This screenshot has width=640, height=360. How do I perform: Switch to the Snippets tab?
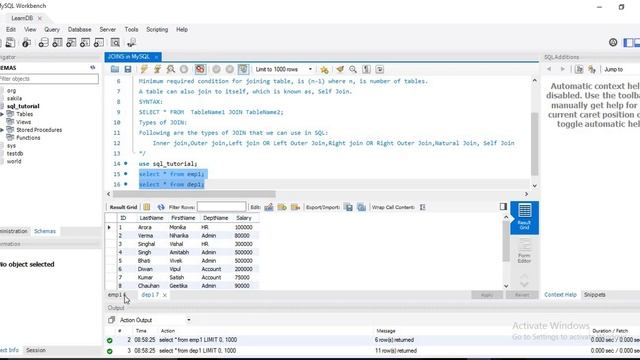coord(594,295)
